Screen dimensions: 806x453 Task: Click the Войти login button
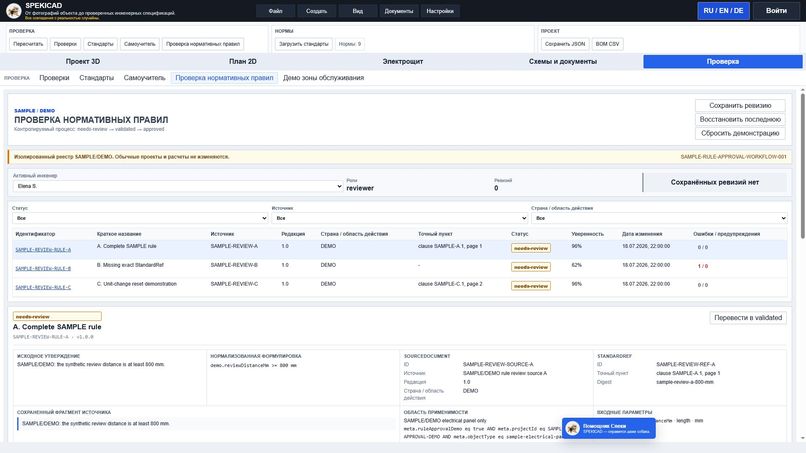(x=776, y=11)
